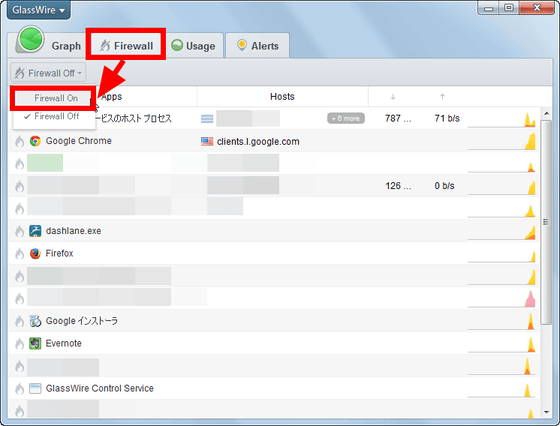Click the Google インストーラ installer icon
The width and height of the screenshot is (560, 426).
pos(35,321)
